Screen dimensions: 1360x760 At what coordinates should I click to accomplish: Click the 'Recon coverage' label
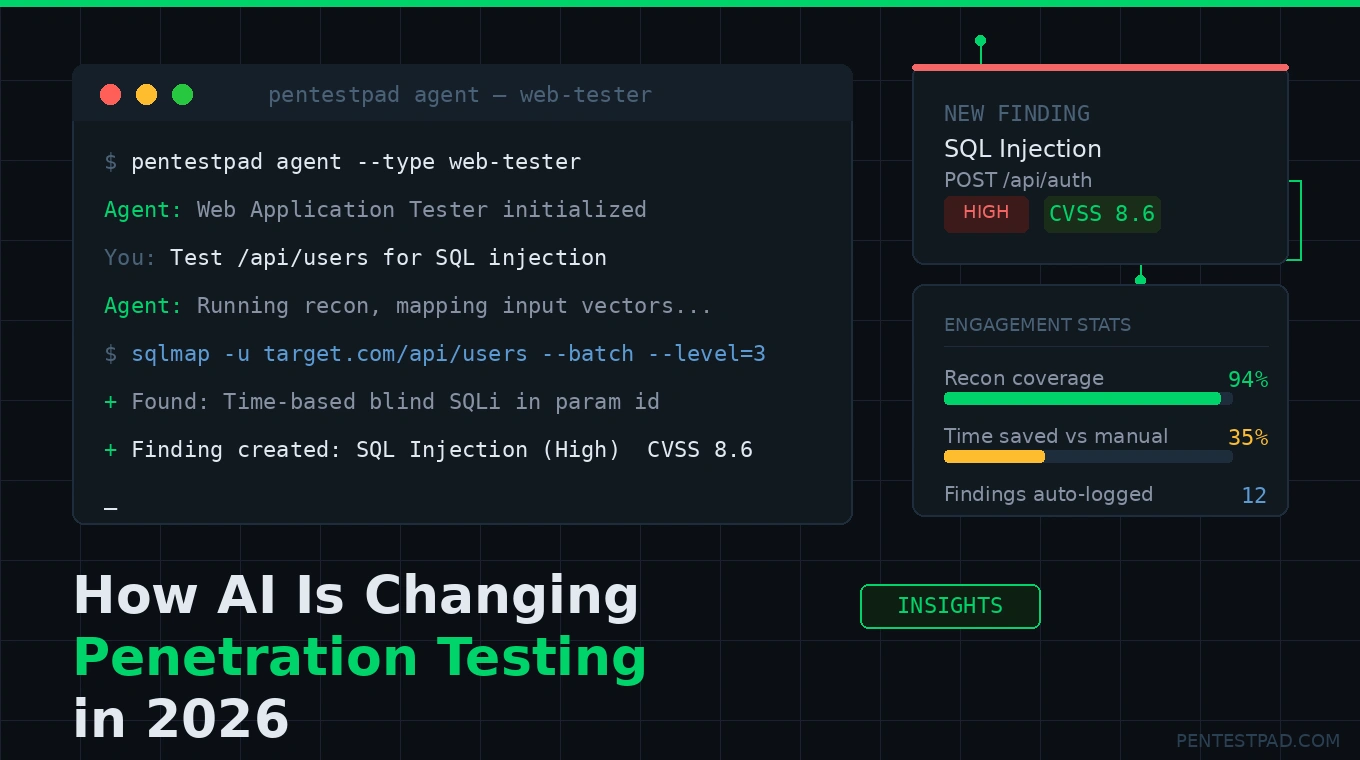click(1024, 379)
